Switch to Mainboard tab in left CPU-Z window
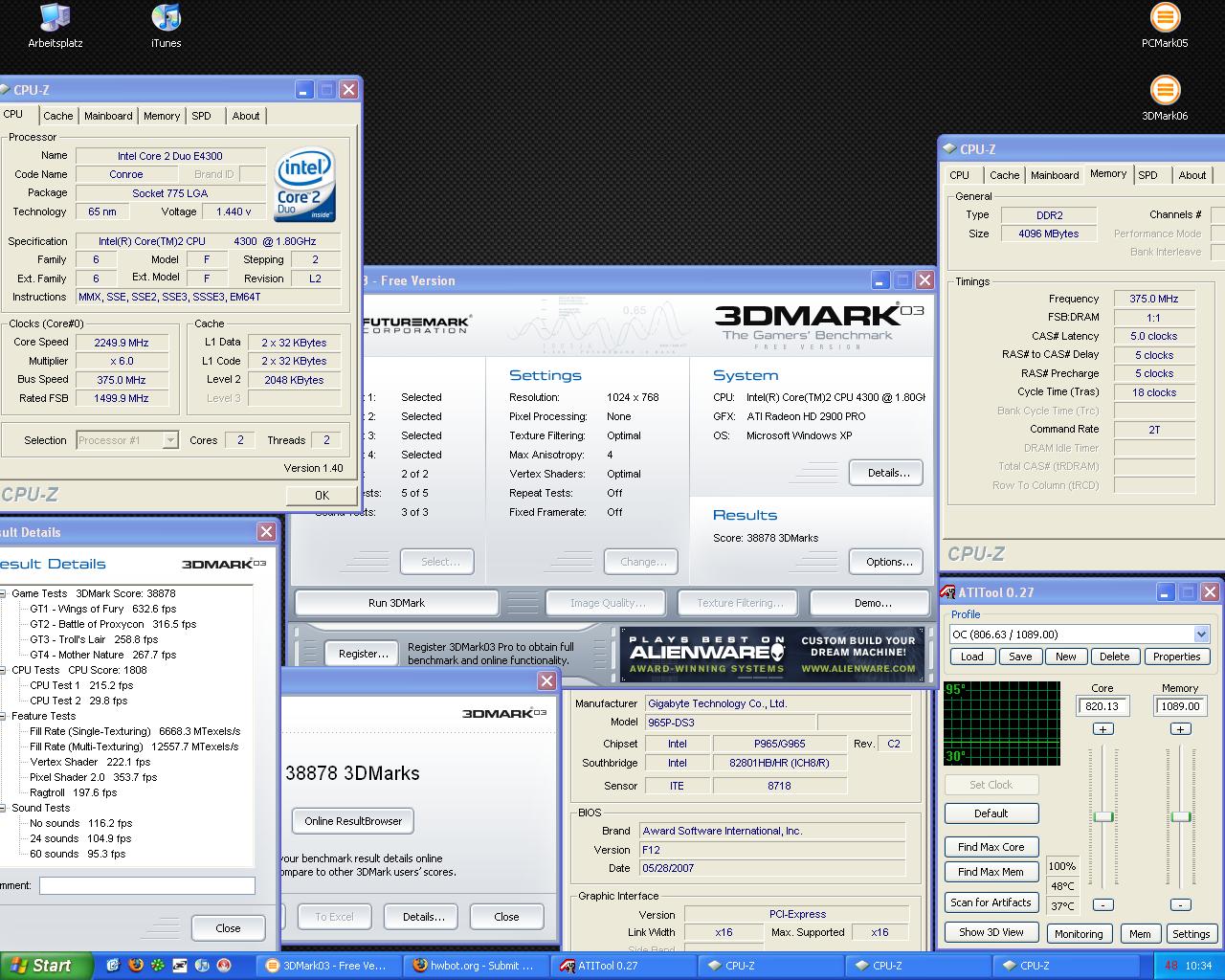 tap(108, 116)
